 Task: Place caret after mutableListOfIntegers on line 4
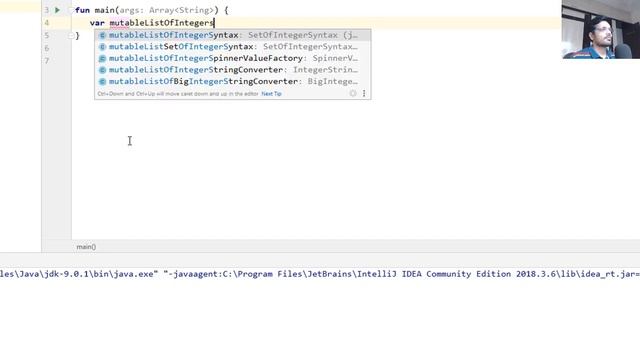(214, 23)
